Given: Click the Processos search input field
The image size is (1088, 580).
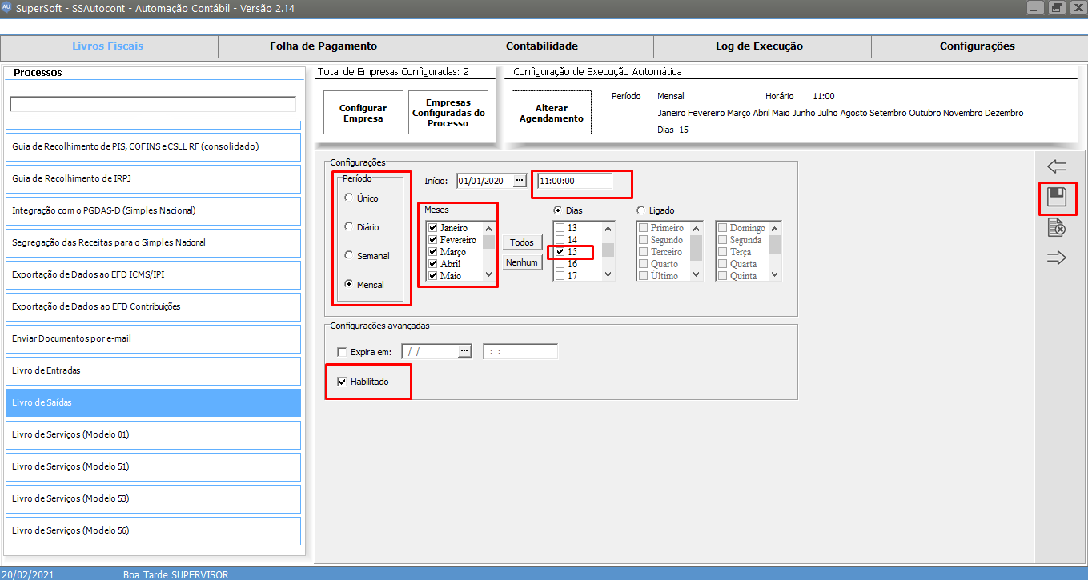Looking at the screenshot, I should click(153, 104).
